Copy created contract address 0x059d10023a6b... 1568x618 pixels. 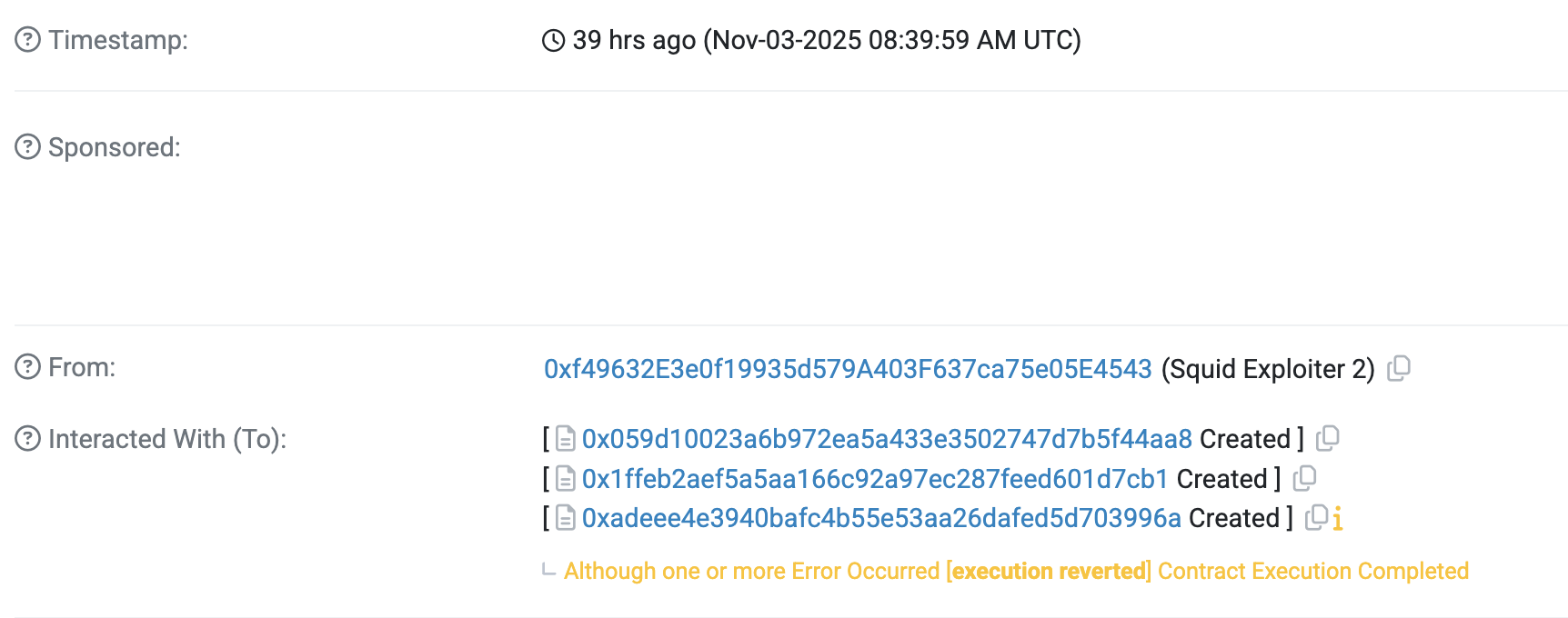point(1328,438)
